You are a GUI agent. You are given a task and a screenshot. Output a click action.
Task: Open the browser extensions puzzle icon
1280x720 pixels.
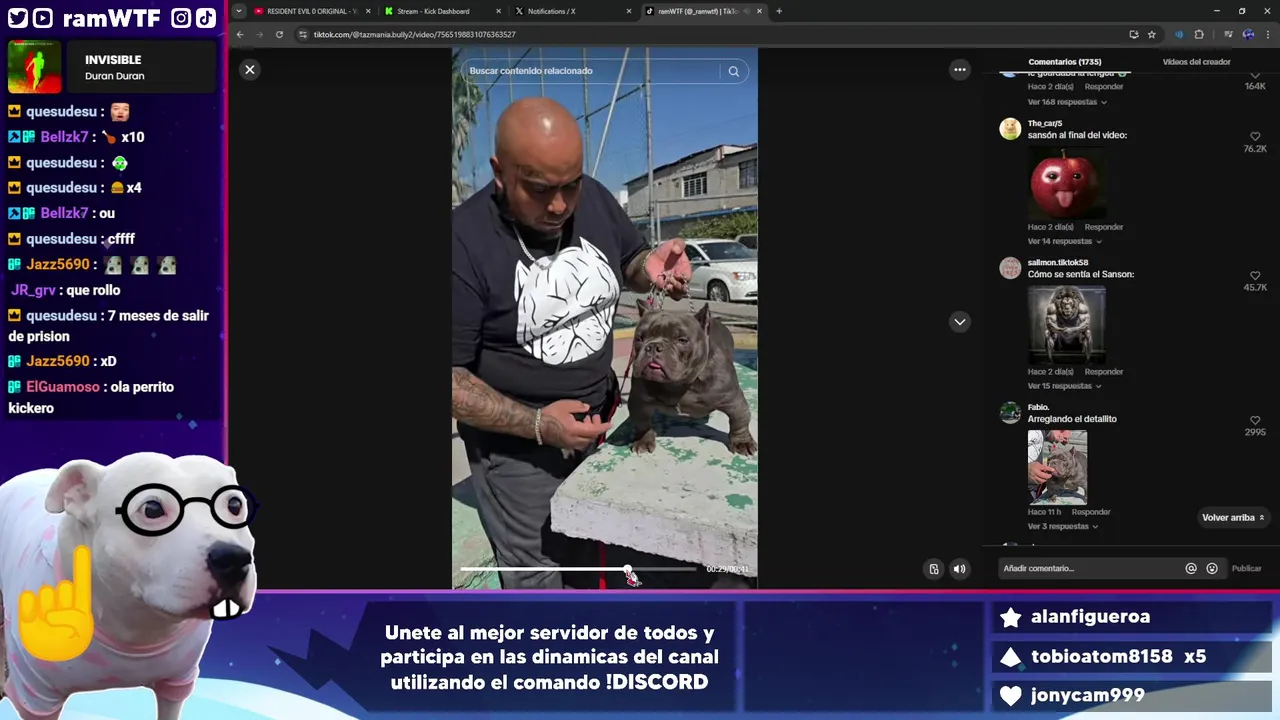click(x=1199, y=34)
